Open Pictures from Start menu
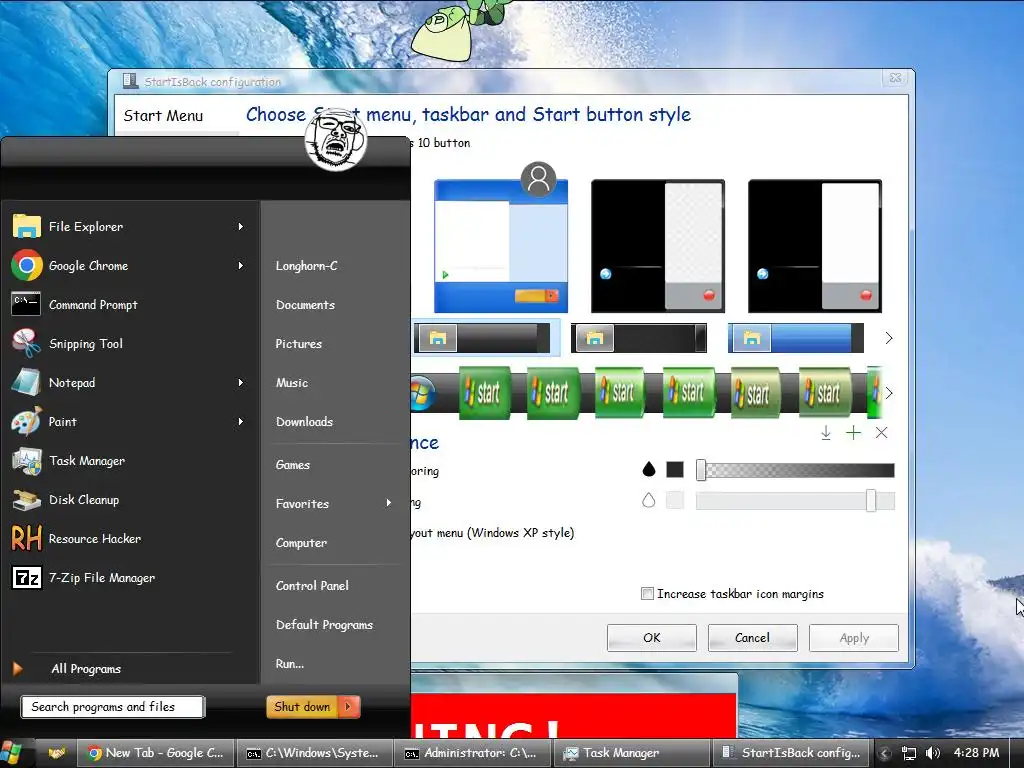Image resolution: width=1024 pixels, height=768 pixels. (298, 344)
